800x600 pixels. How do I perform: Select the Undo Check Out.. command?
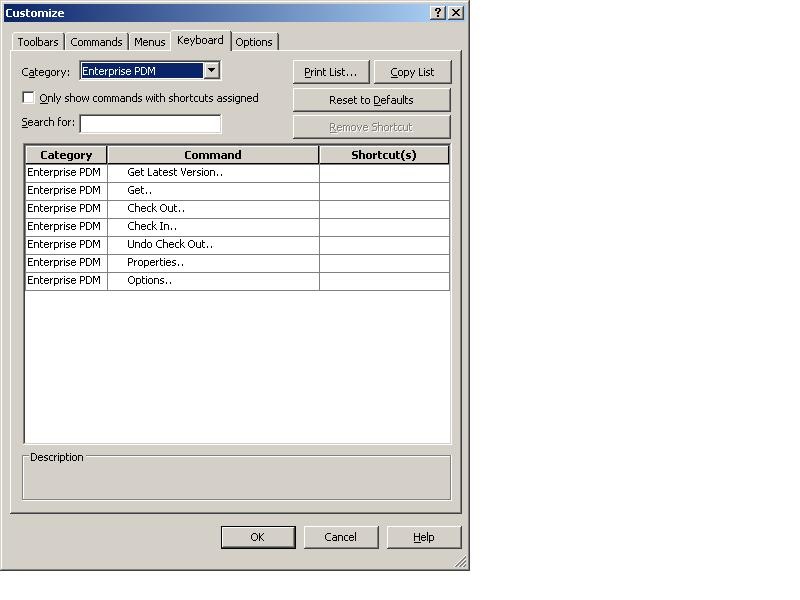point(213,245)
